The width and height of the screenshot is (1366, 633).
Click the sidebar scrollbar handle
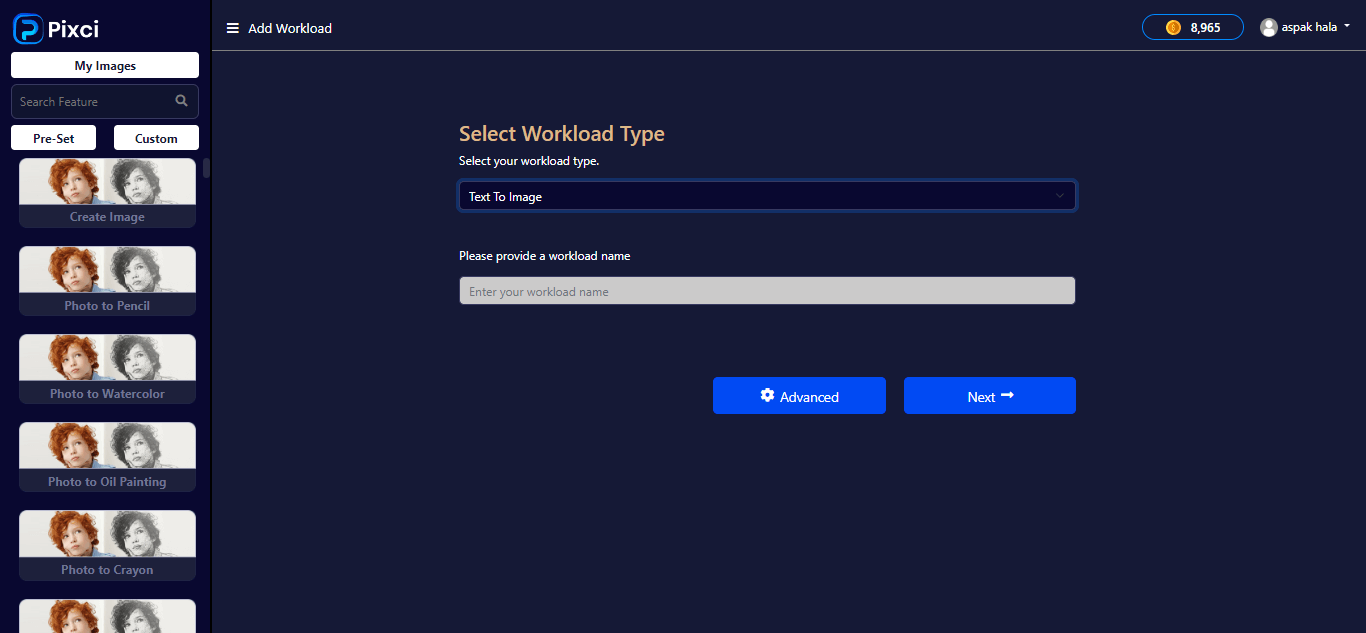207,168
